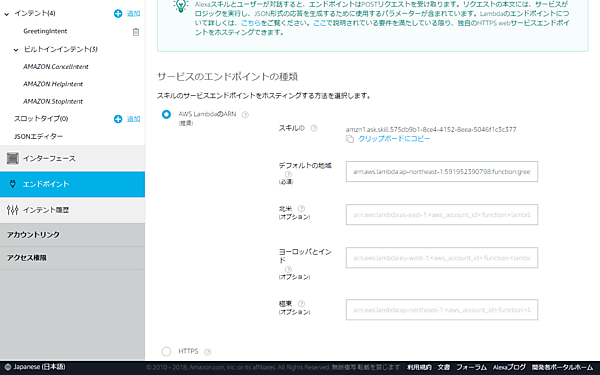Click クリップボードにコピー link
The height and width of the screenshot is (375, 600).
tap(394, 139)
